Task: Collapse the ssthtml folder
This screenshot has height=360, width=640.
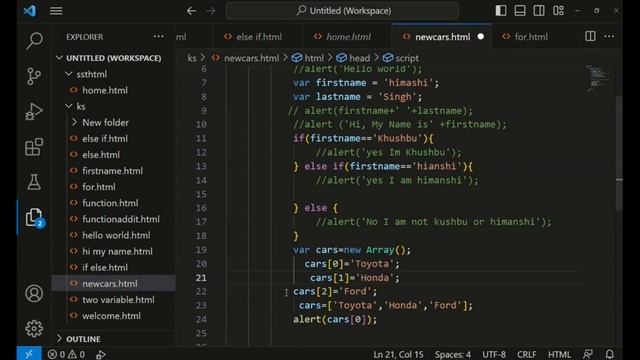Action: click(114, 74)
